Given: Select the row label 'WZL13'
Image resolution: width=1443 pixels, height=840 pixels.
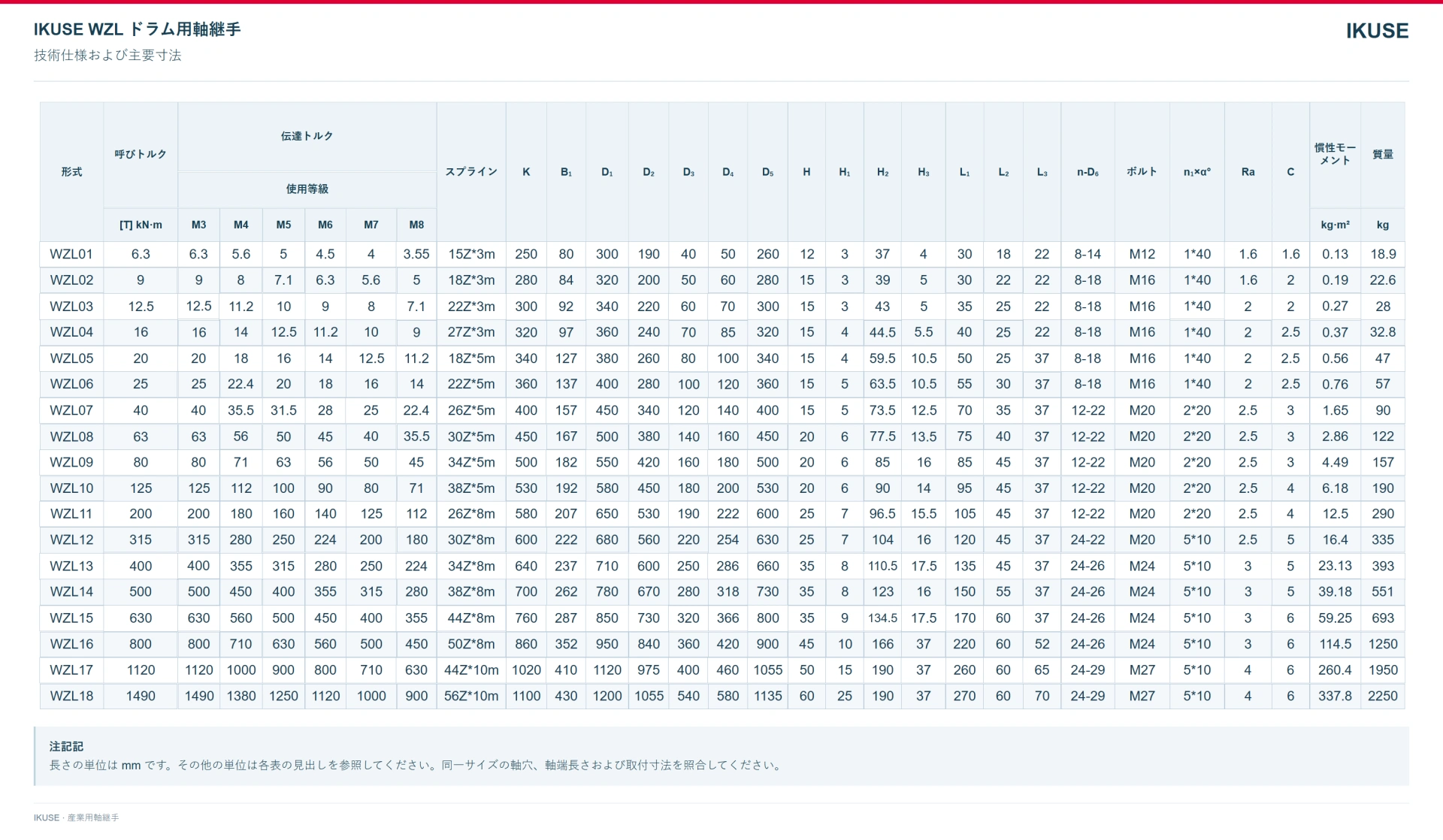Looking at the screenshot, I should click(x=71, y=566).
